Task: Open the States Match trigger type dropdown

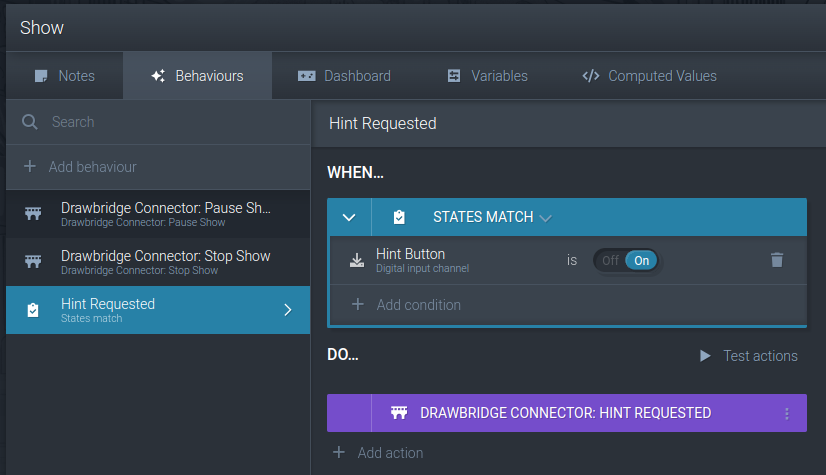Action: tap(492, 217)
